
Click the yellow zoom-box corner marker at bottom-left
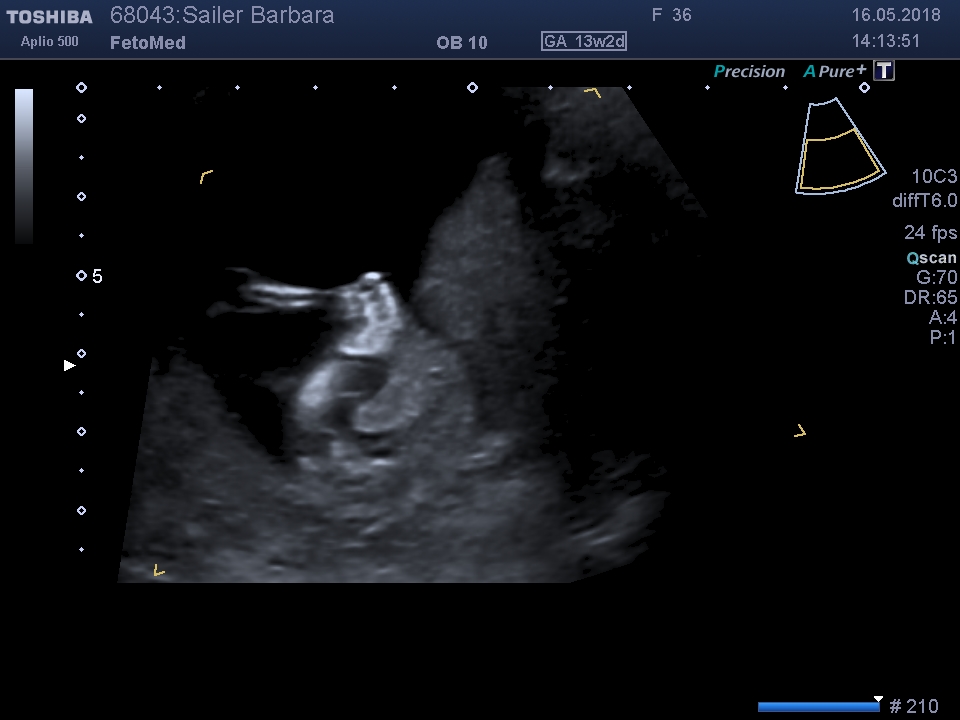tap(158, 571)
